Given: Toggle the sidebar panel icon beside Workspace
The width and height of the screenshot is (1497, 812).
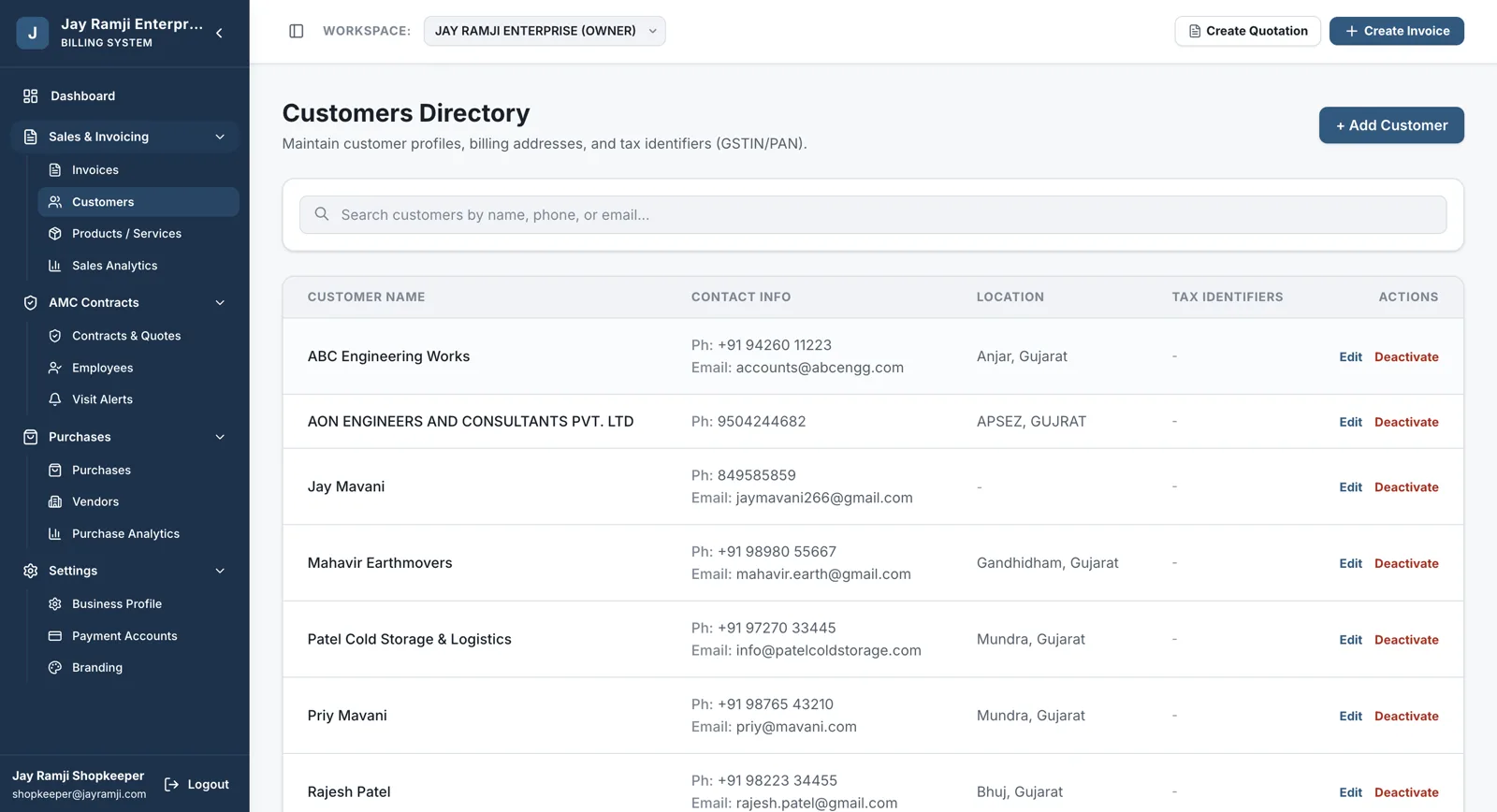Looking at the screenshot, I should click(297, 31).
